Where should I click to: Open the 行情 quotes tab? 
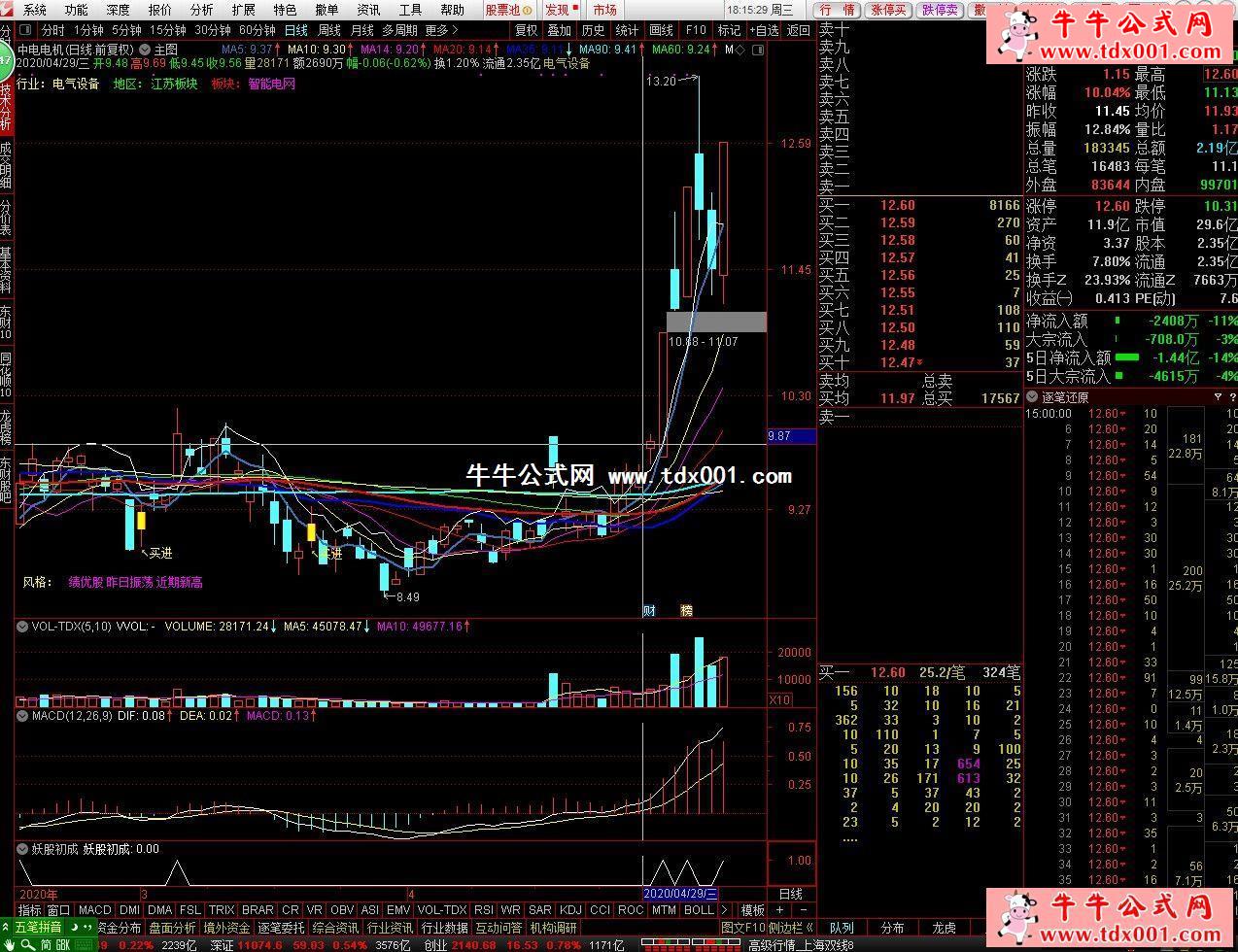[838, 10]
